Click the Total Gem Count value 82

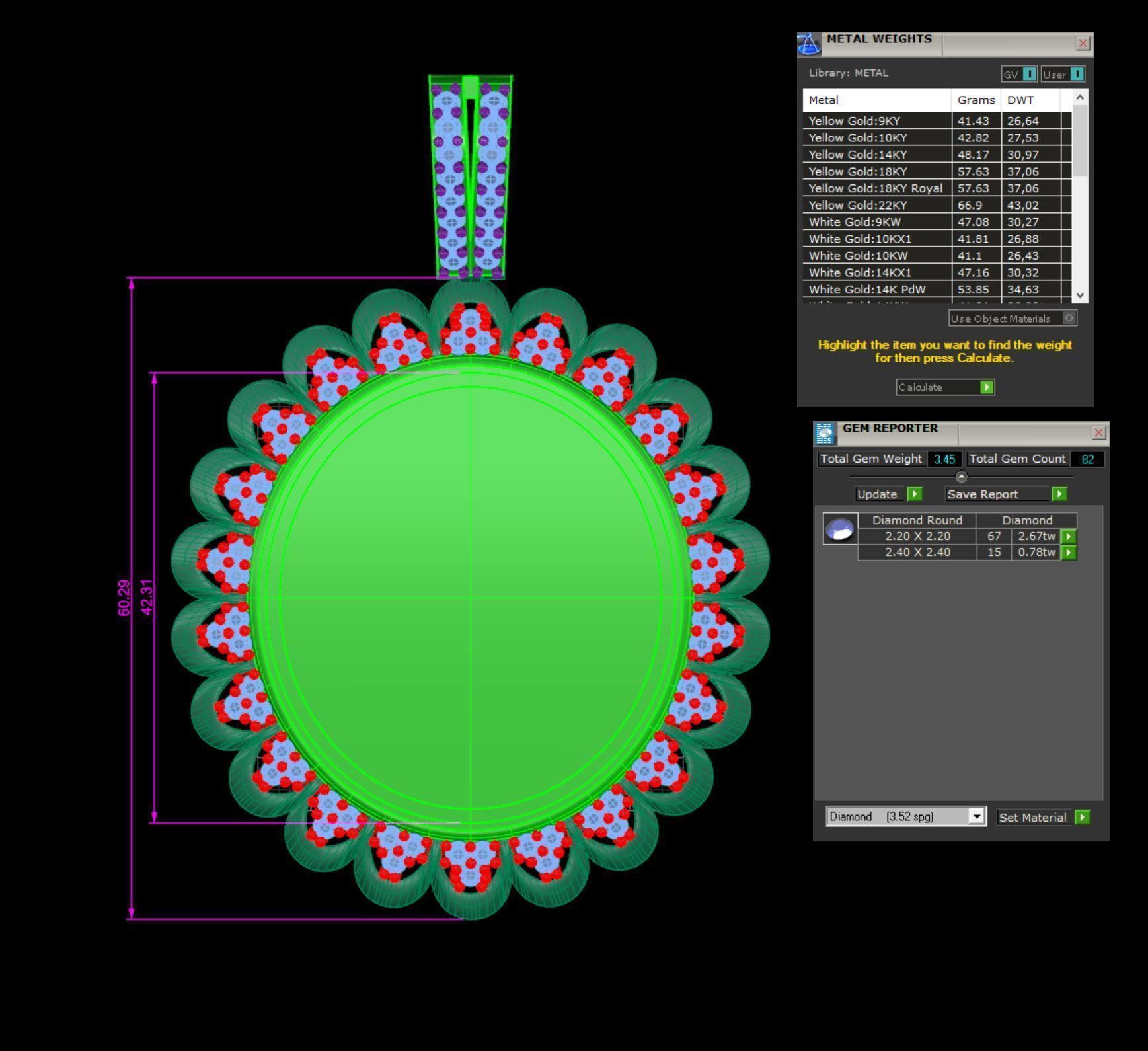(1087, 459)
